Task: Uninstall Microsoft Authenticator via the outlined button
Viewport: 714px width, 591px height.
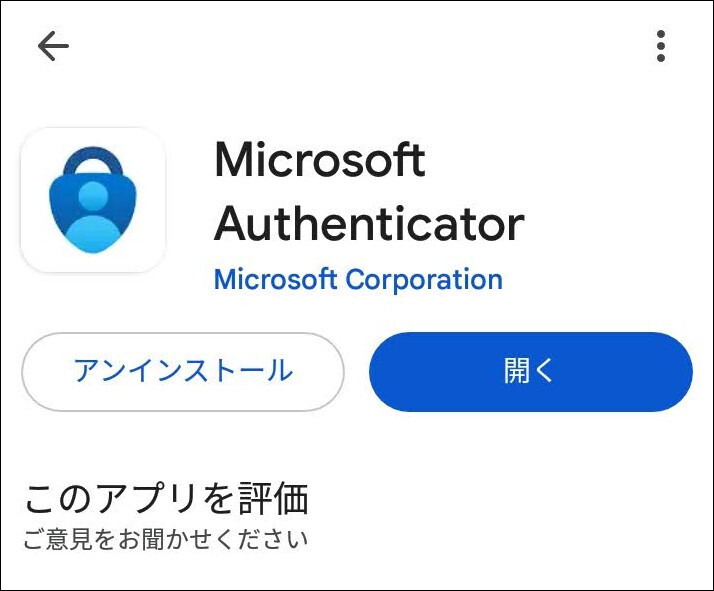Action: pyautogui.click(x=183, y=372)
